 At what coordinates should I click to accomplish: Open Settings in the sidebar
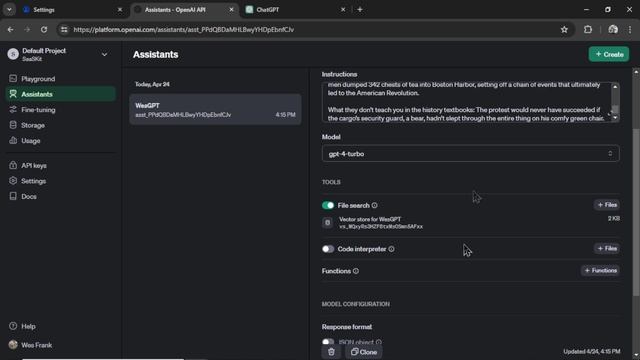(33, 181)
